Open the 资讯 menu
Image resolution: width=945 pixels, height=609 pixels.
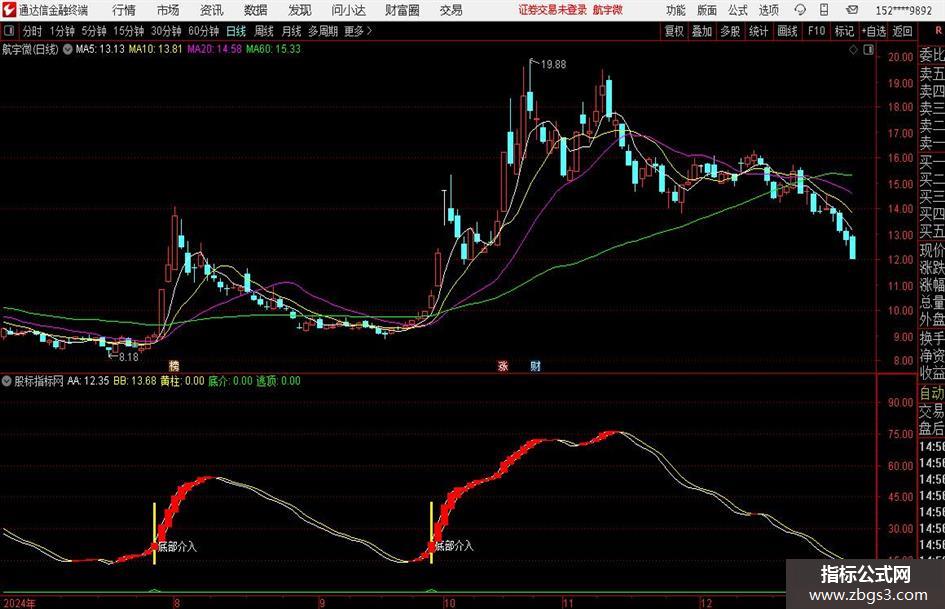pyautogui.click(x=212, y=10)
